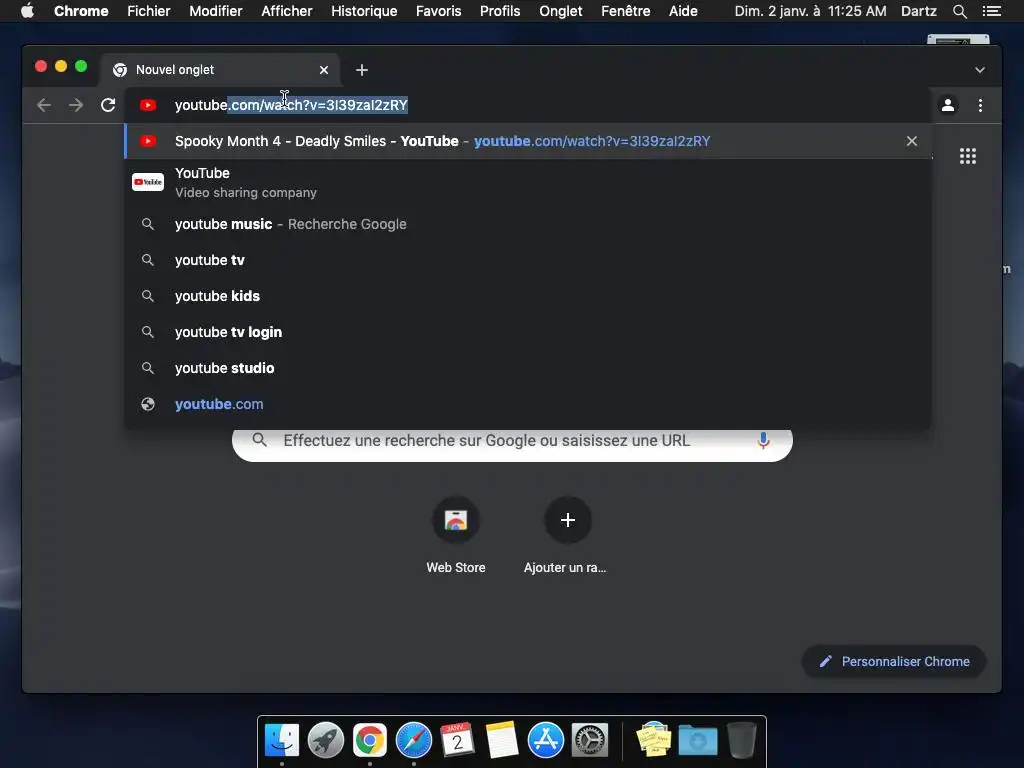This screenshot has width=1024, height=768.
Task: Select the youtube tv login suggestion
Action: [528, 332]
